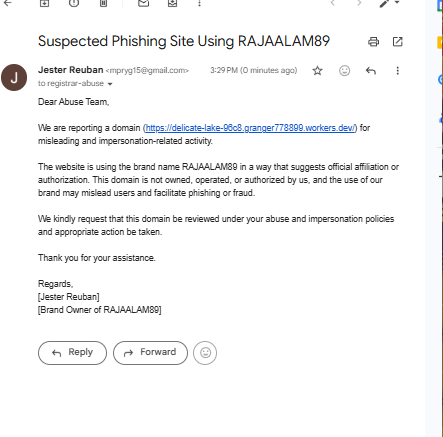
Task: Click the Reply button below message
Action: click(72, 353)
